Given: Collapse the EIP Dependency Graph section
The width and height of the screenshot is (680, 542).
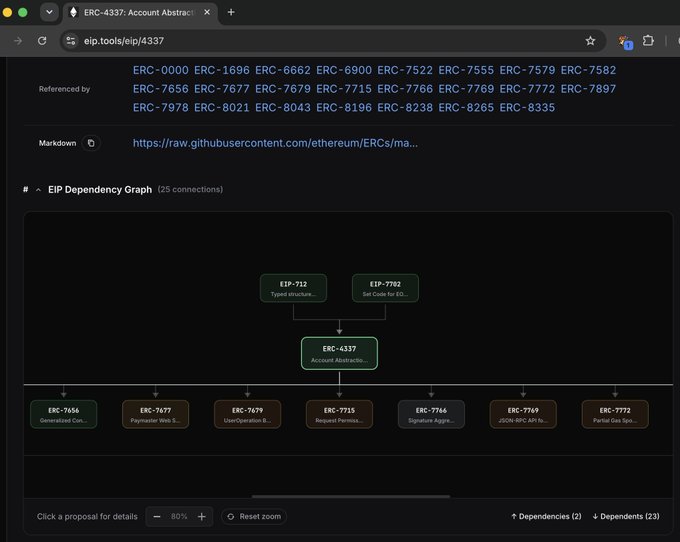Looking at the screenshot, I should (39, 189).
